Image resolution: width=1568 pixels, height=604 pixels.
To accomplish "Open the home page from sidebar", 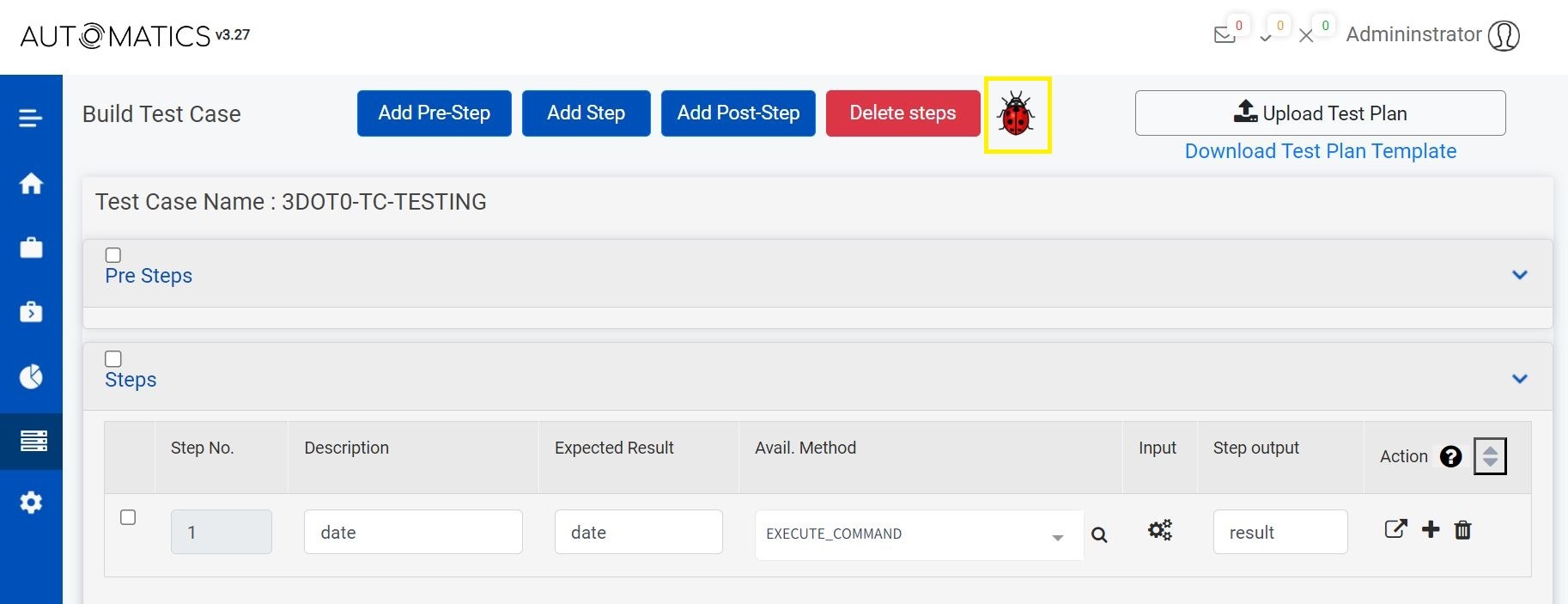I will [x=31, y=183].
